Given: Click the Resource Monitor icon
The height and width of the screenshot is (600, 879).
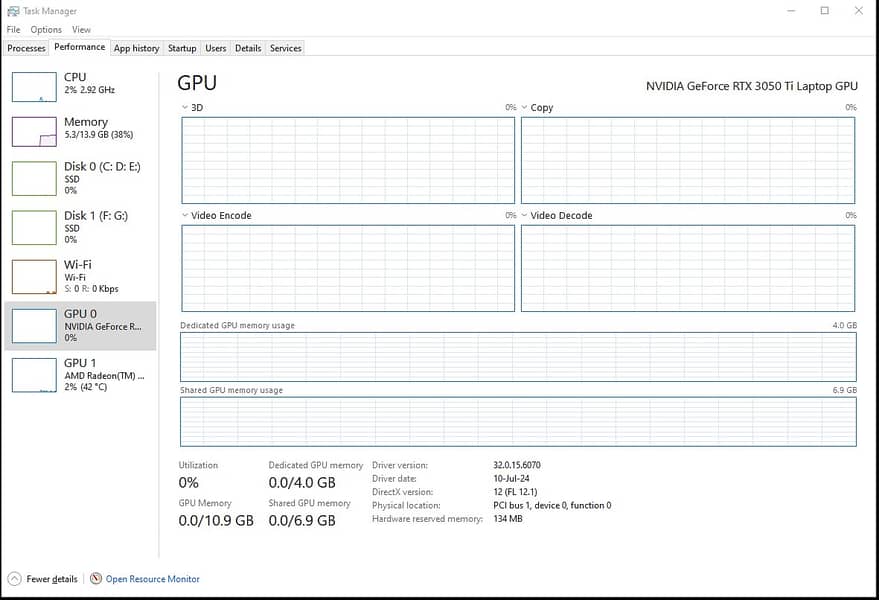Looking at the screenshot, I should coord(96,579).
